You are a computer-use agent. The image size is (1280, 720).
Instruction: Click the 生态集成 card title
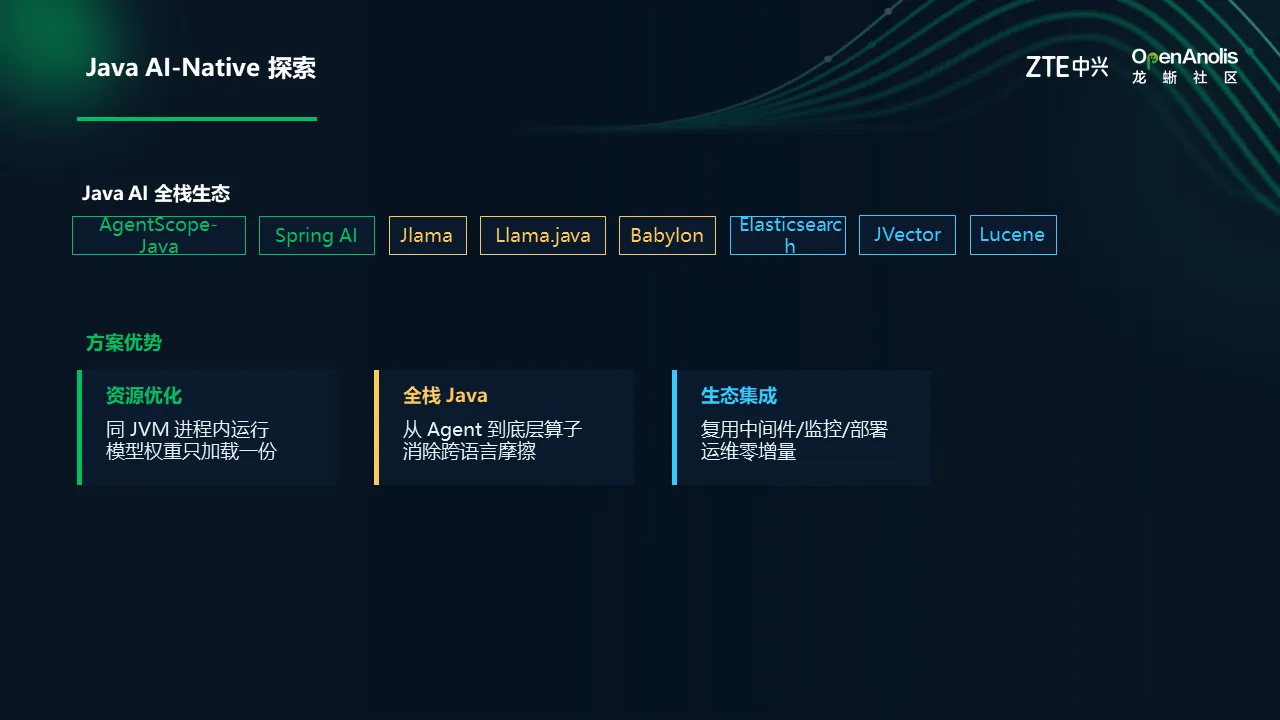[739, 396]
